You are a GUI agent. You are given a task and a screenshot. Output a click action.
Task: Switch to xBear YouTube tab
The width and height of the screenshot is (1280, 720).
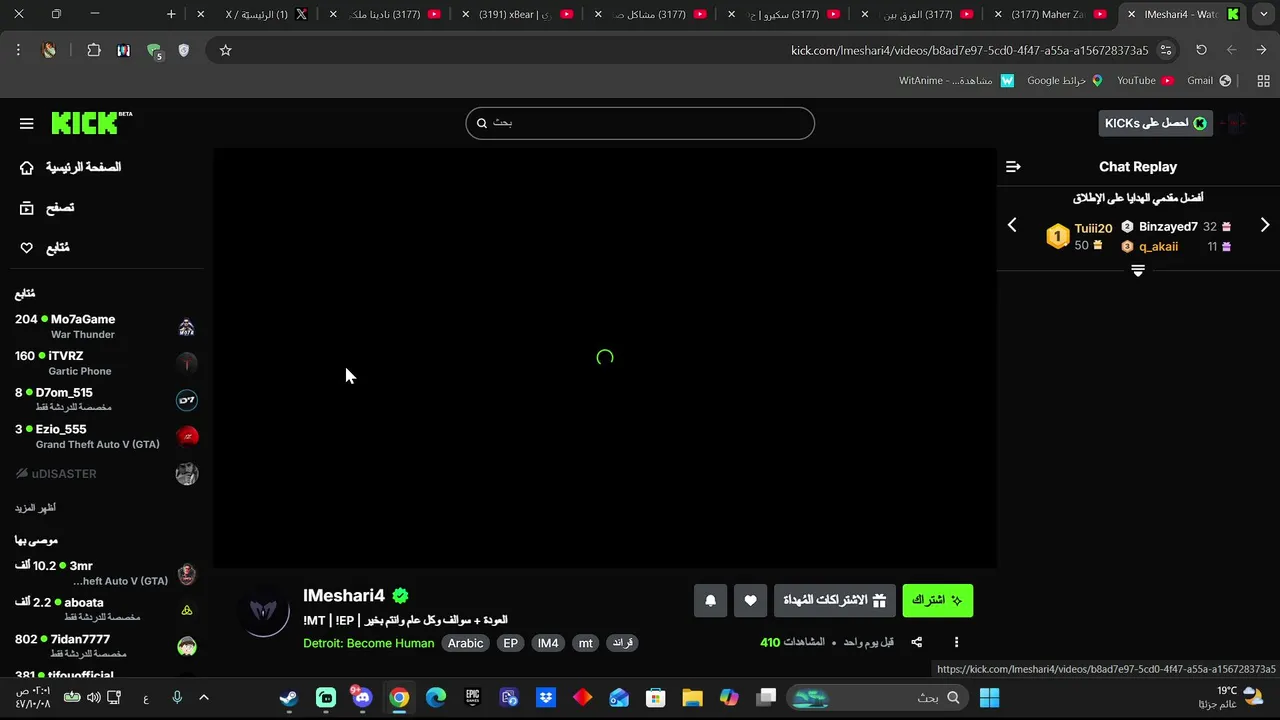click(x=520, y=14)
